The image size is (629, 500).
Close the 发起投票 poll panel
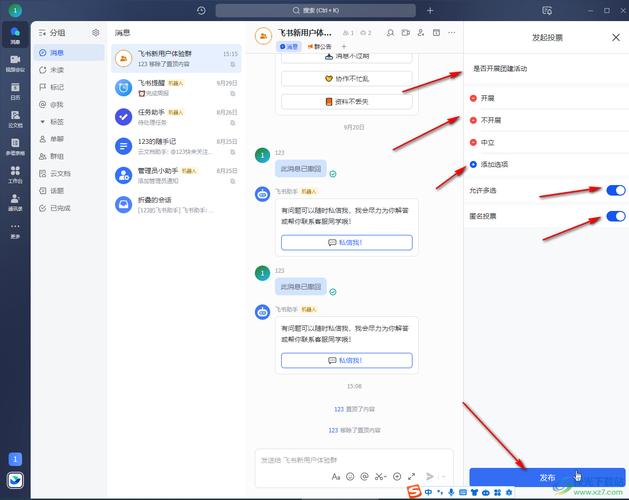[x=616, y=37]
